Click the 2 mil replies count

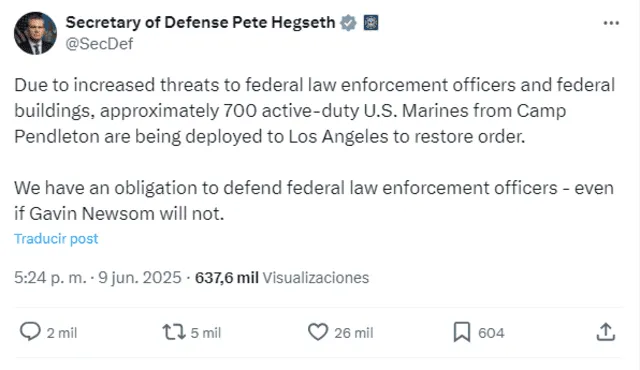click(62, 333)
